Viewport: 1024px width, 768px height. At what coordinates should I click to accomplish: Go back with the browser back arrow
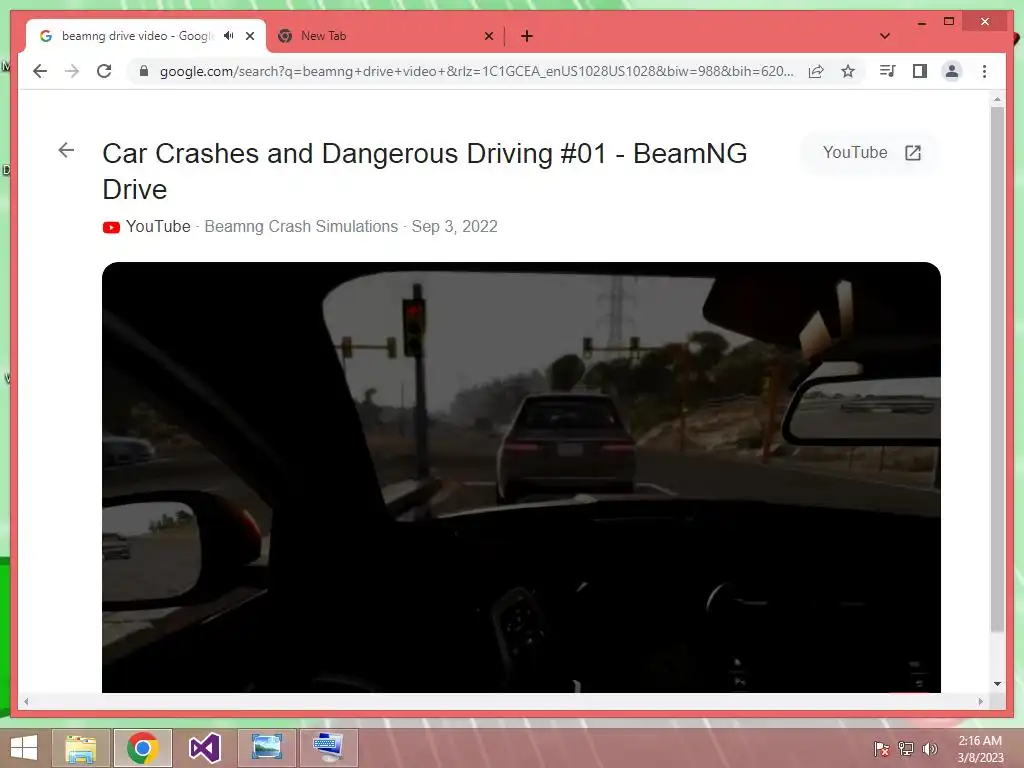pos(40,71)
